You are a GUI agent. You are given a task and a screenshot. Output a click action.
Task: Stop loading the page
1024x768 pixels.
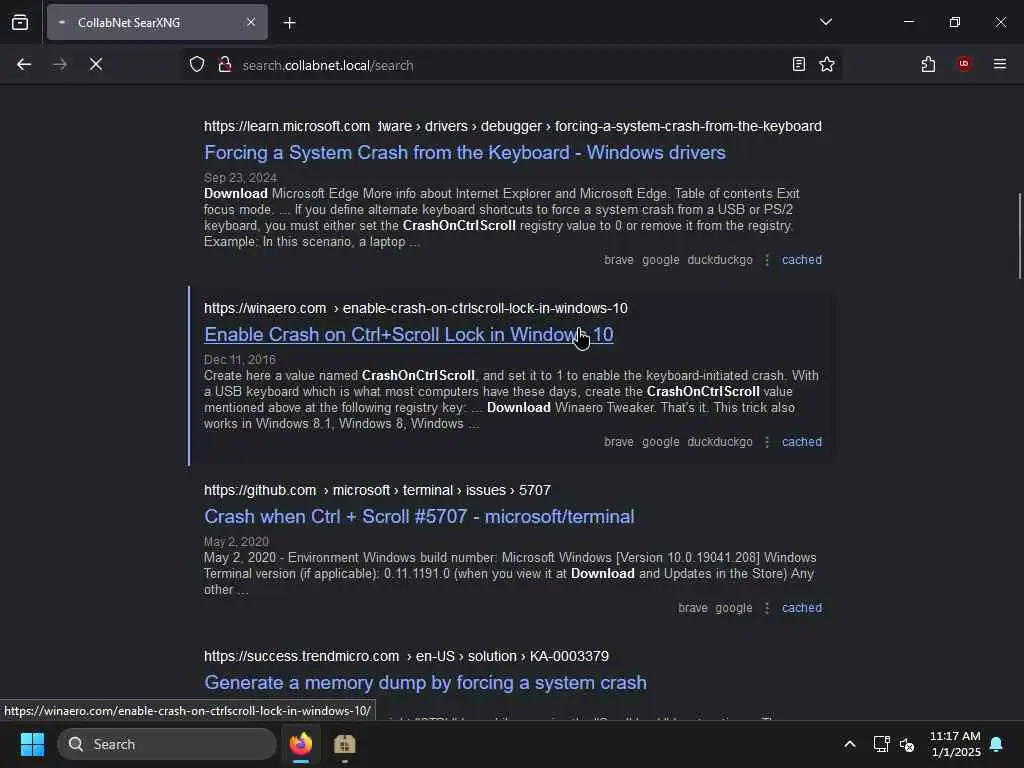(96, 64)
